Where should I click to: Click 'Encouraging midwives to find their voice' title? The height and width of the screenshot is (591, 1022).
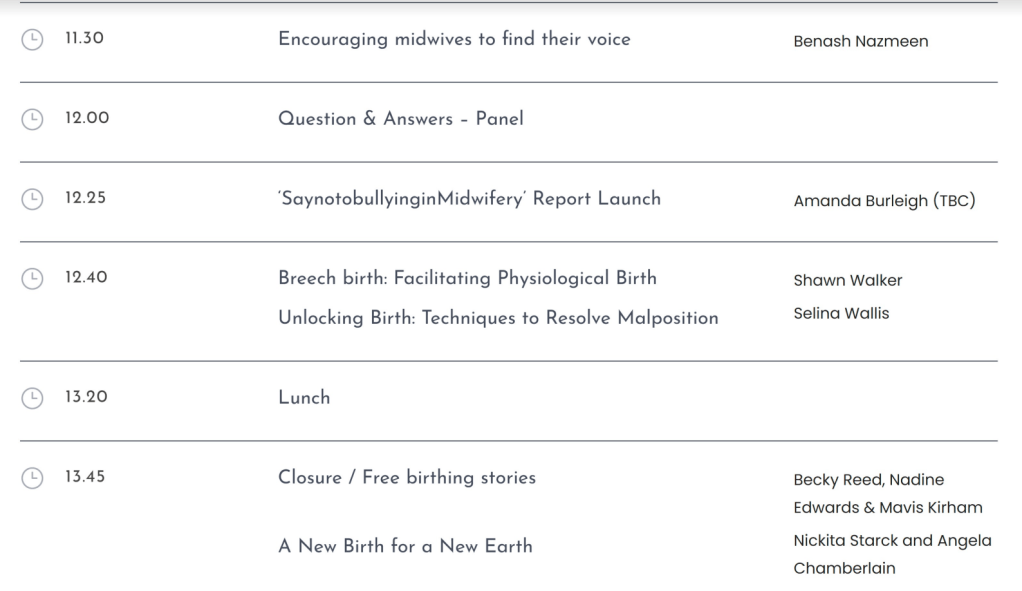click(454, 39)
